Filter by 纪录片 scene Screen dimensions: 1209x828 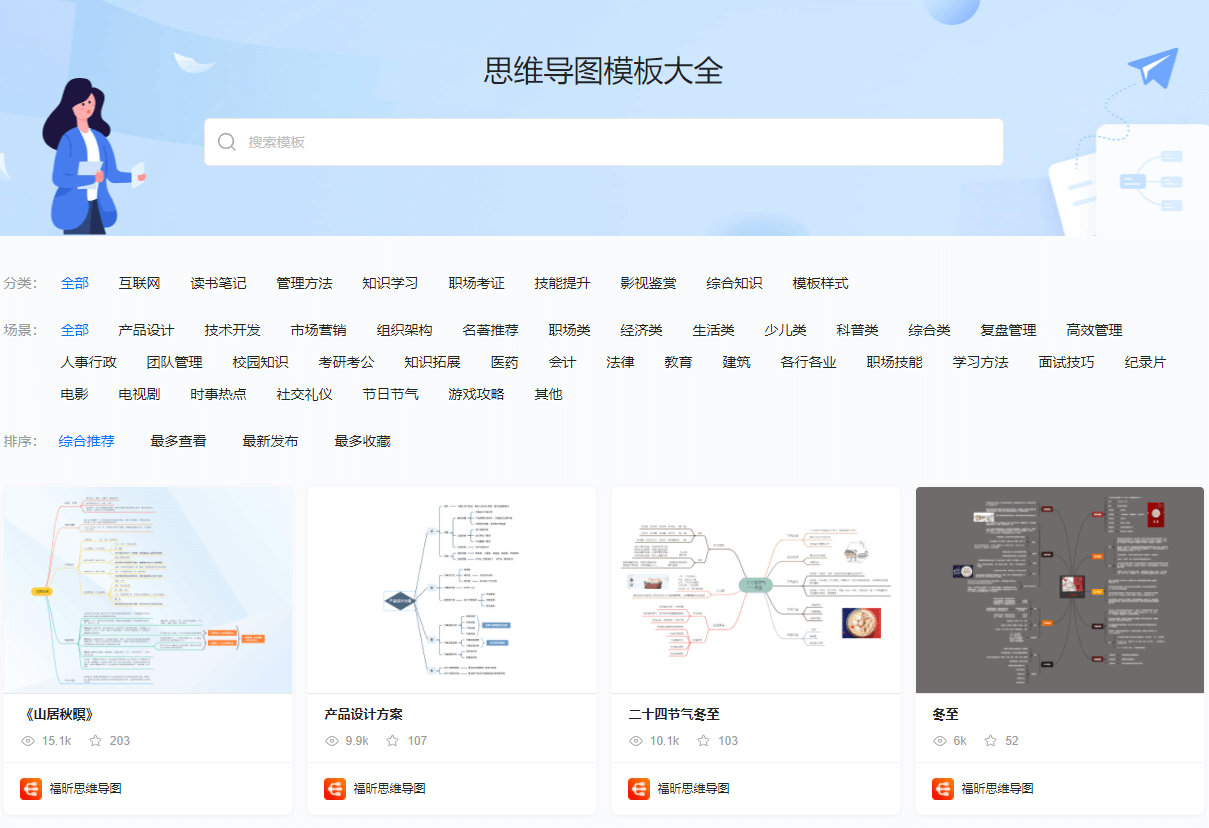click(1145, 362)
